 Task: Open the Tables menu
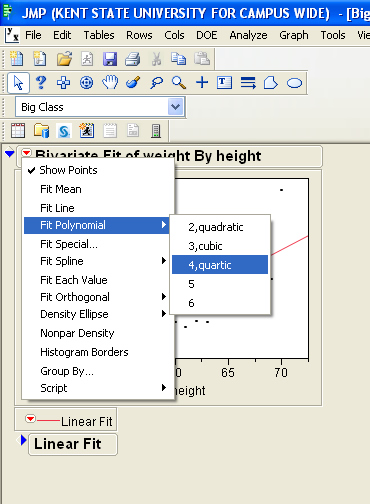[x=99, y=35]
